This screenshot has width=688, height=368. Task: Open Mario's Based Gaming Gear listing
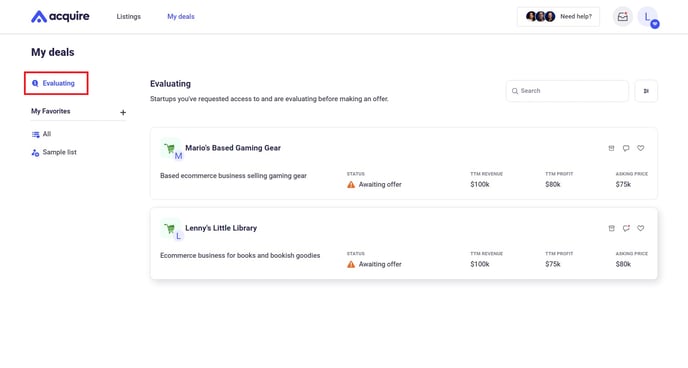[x=233, y=148]
